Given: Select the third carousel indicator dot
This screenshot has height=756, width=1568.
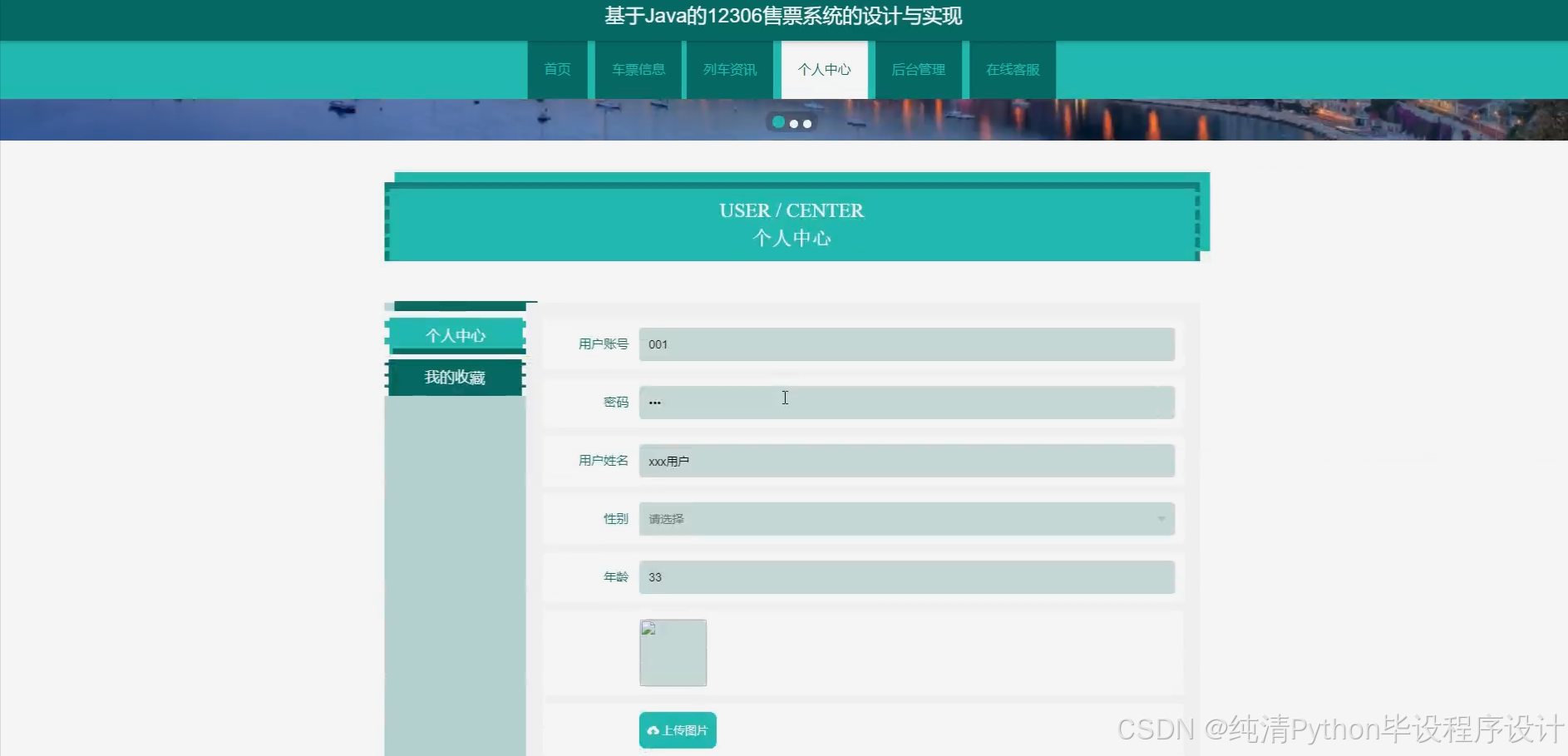Looking at the screenshot, I should [x=807, y=123].
